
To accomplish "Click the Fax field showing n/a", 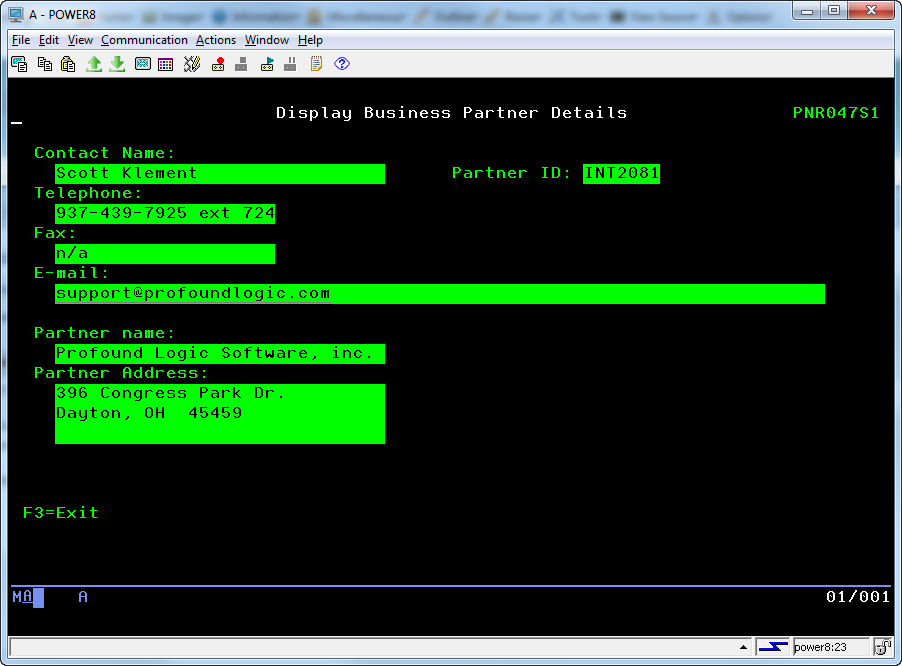I will (165, 254).
